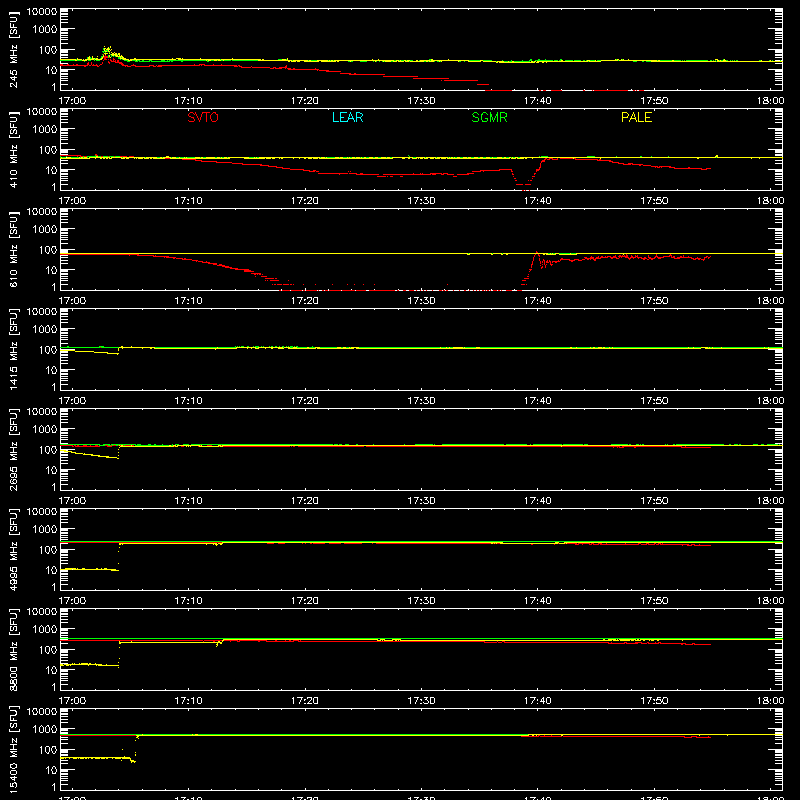Click the 1415 MHz [SFU] axis title
800x800 pixels.
point(13,349)
